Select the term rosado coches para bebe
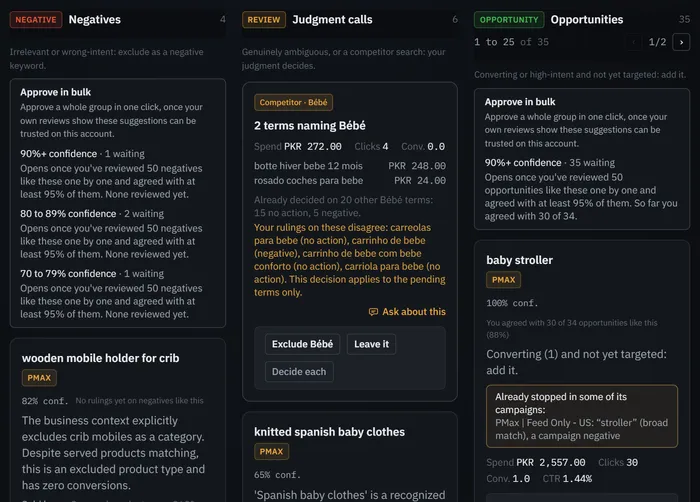 (x=308, y=180)
